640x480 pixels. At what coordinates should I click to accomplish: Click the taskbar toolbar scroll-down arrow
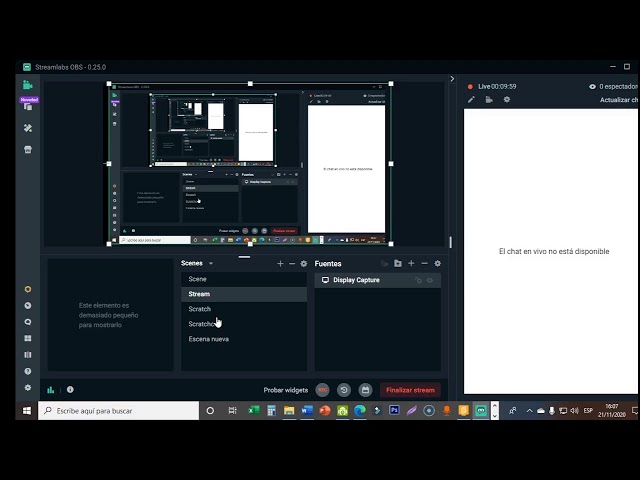[x=495, y=416]
